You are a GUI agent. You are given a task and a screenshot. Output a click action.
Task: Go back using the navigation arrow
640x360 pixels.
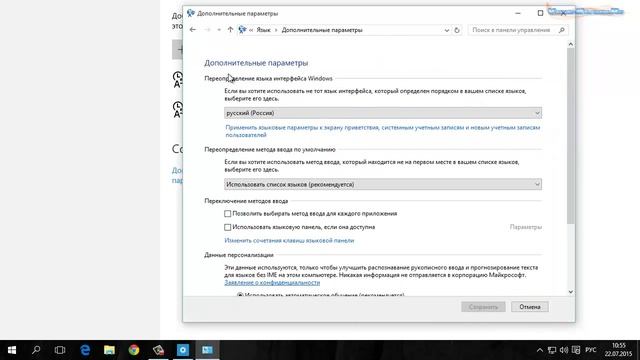coord(193,30)
